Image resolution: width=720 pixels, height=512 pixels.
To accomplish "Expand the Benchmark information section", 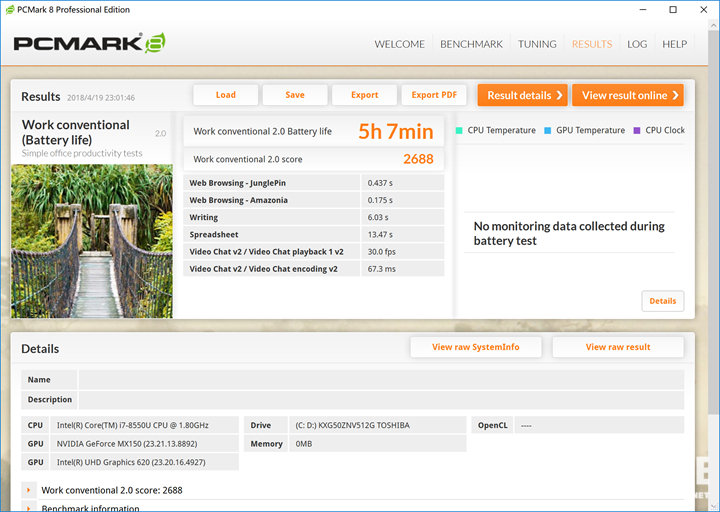I will pyautogui.click(x=30, y=508).
